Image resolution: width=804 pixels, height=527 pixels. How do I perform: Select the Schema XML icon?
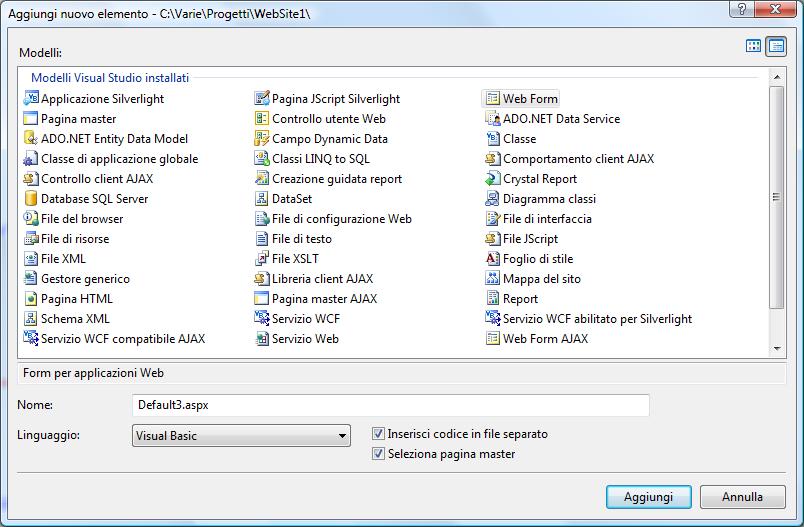(x=31, y=318)
